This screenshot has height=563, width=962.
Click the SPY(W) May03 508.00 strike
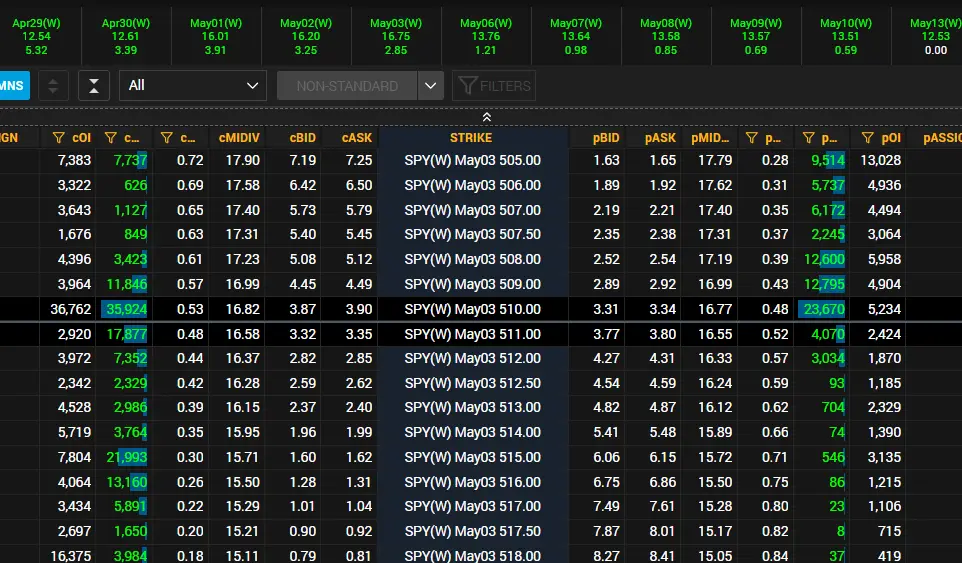(x=472, y=259)
